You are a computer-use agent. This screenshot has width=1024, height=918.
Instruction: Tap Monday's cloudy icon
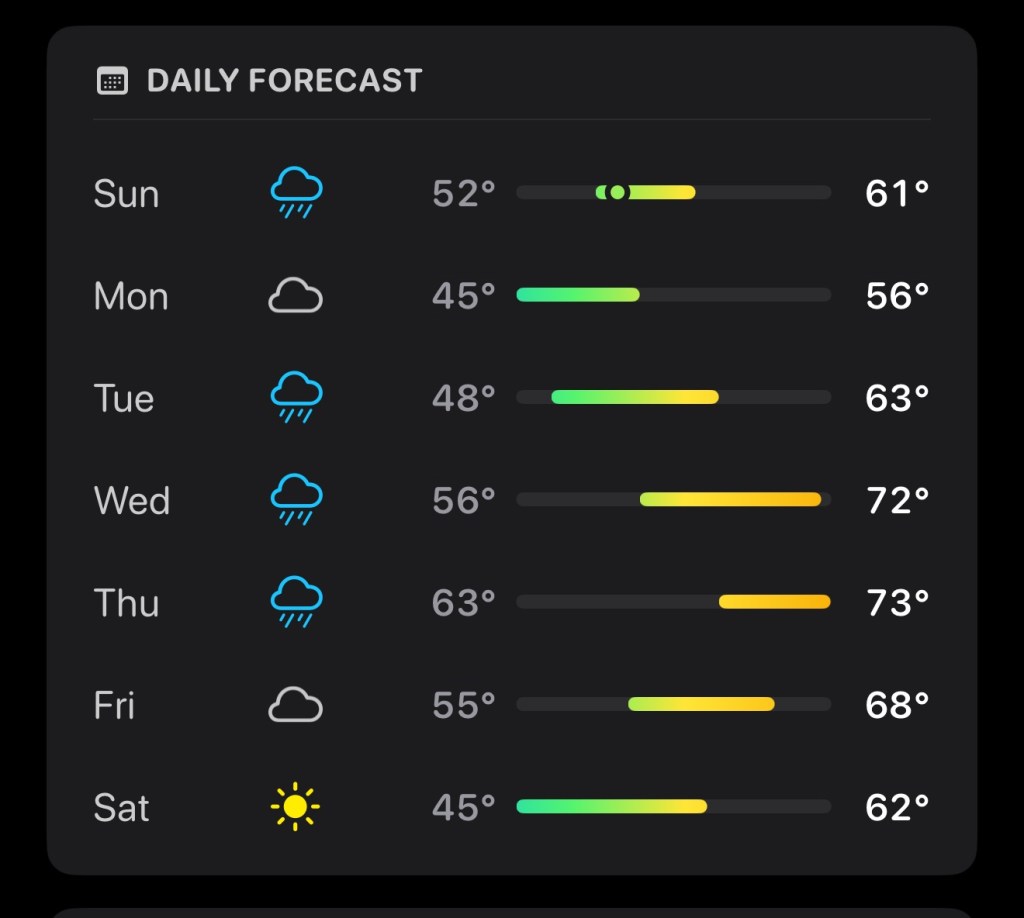click(x=296, y=296)
